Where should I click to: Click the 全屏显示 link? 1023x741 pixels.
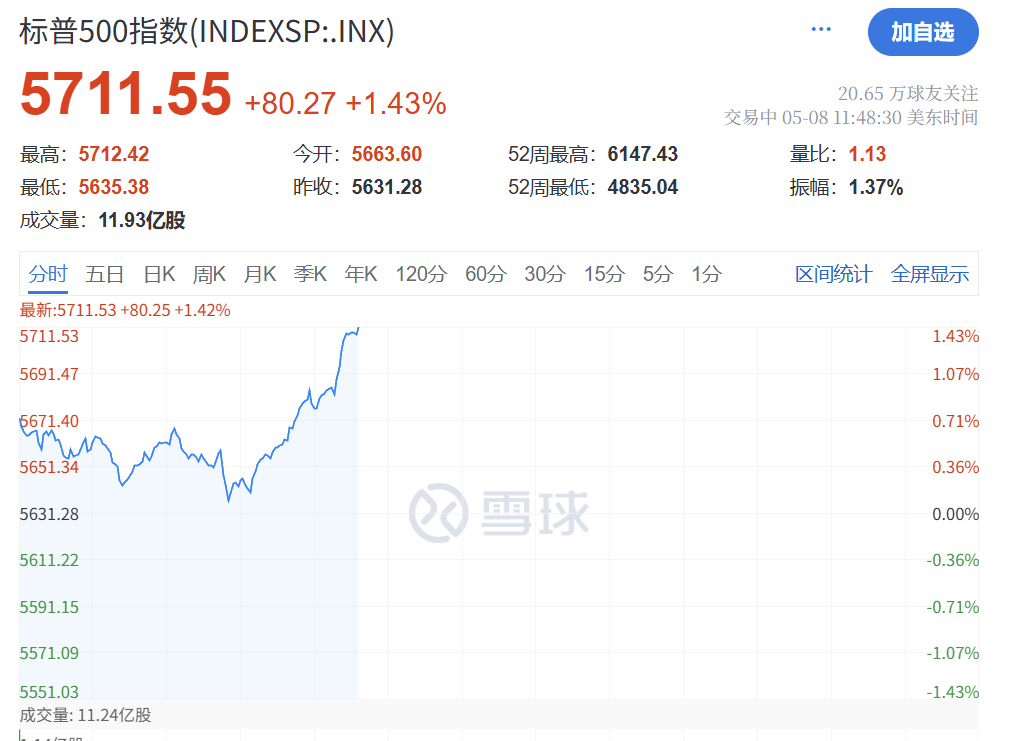click(x=930, y=274)
